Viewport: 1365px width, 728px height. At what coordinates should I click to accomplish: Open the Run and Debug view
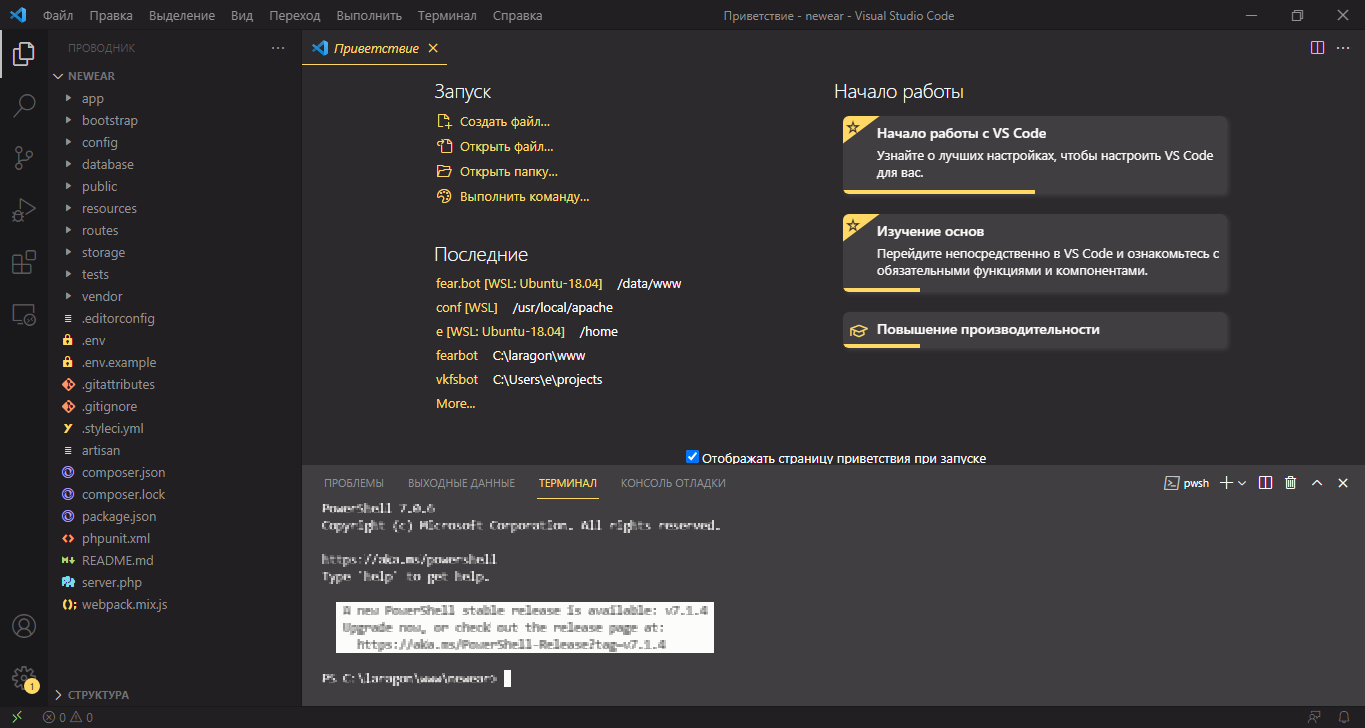tap(24, 210)
